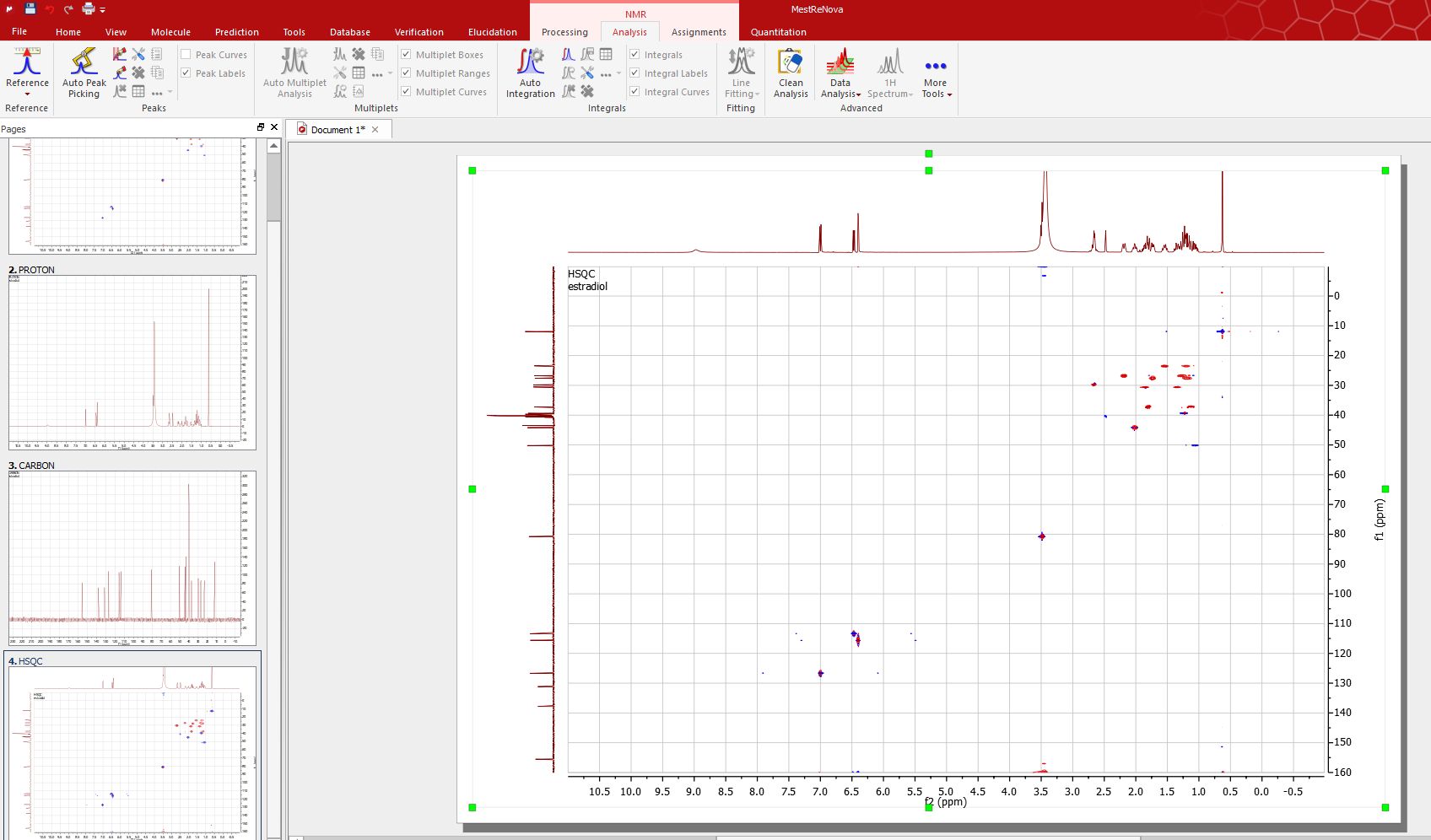Toggle the Integrals checkbox

[634, 54]
